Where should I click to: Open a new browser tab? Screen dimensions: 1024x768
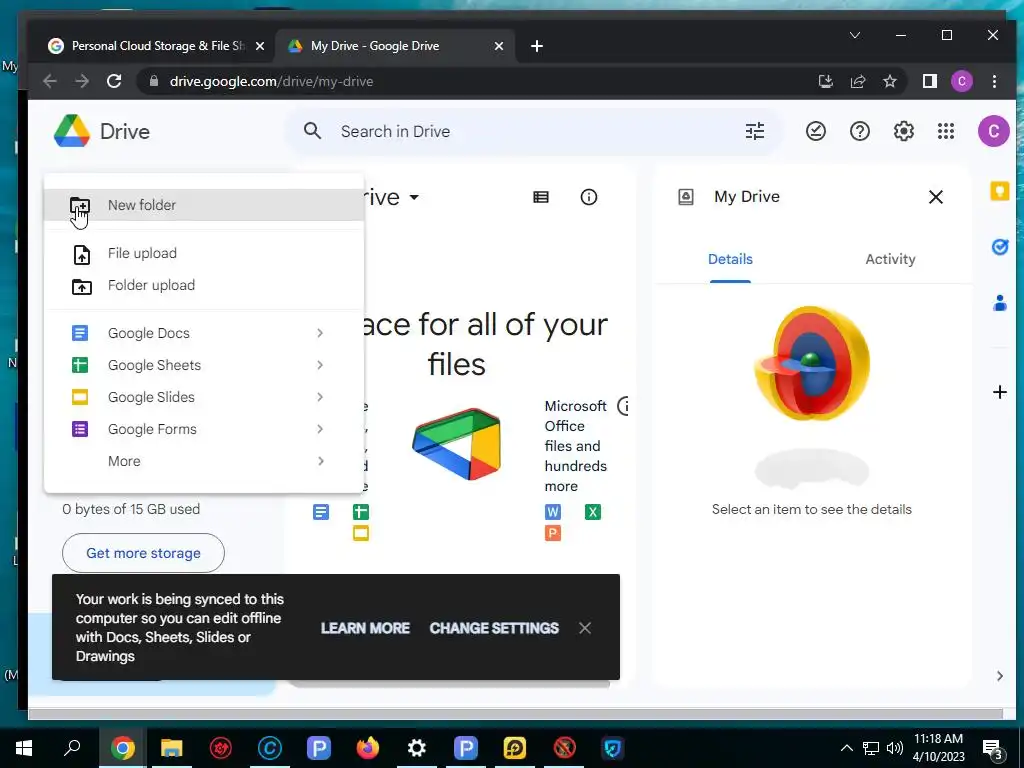537,46
